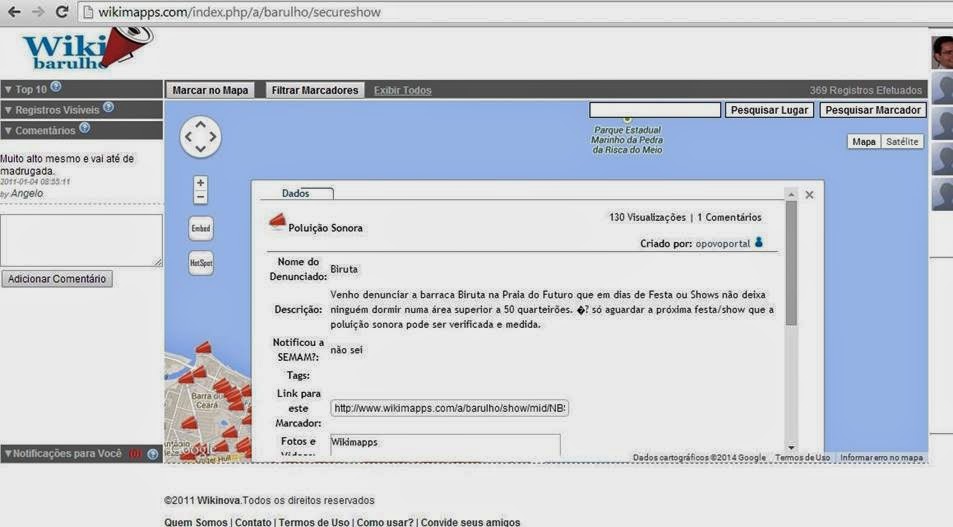Open the Como usar? footer link

(385, 522)
